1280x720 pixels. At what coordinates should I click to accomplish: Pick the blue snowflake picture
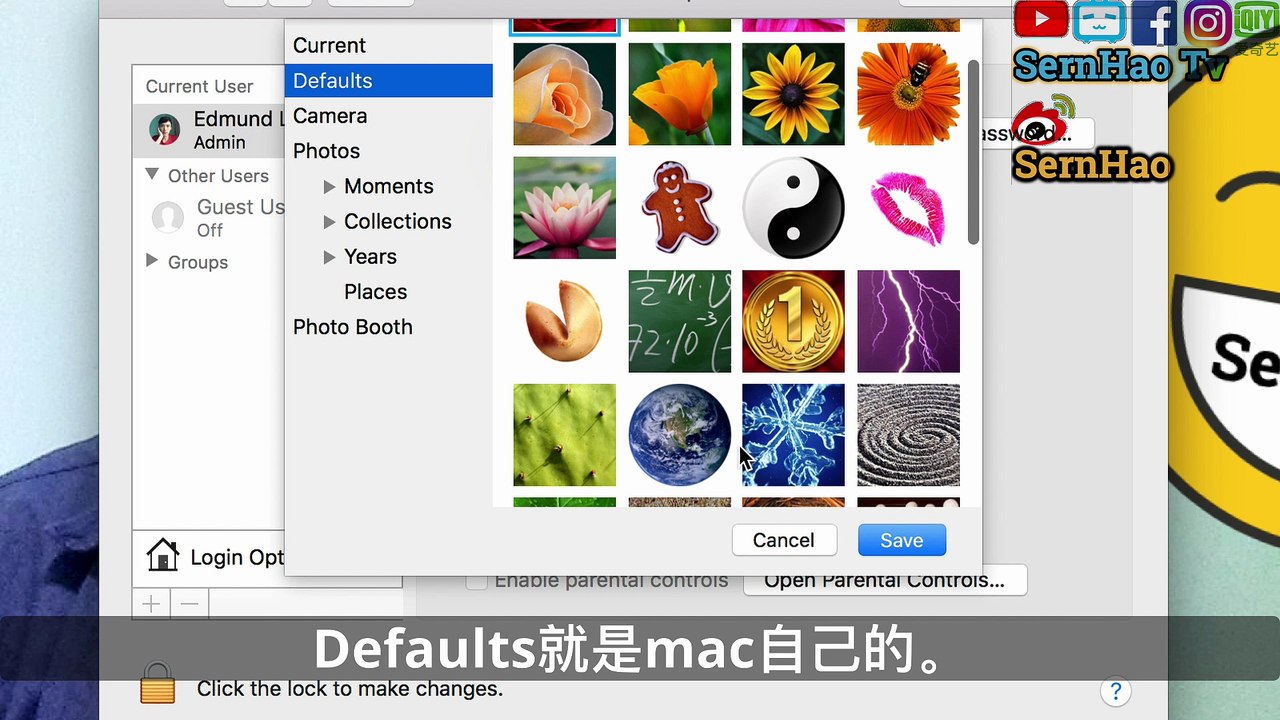[x=794, y=435]
